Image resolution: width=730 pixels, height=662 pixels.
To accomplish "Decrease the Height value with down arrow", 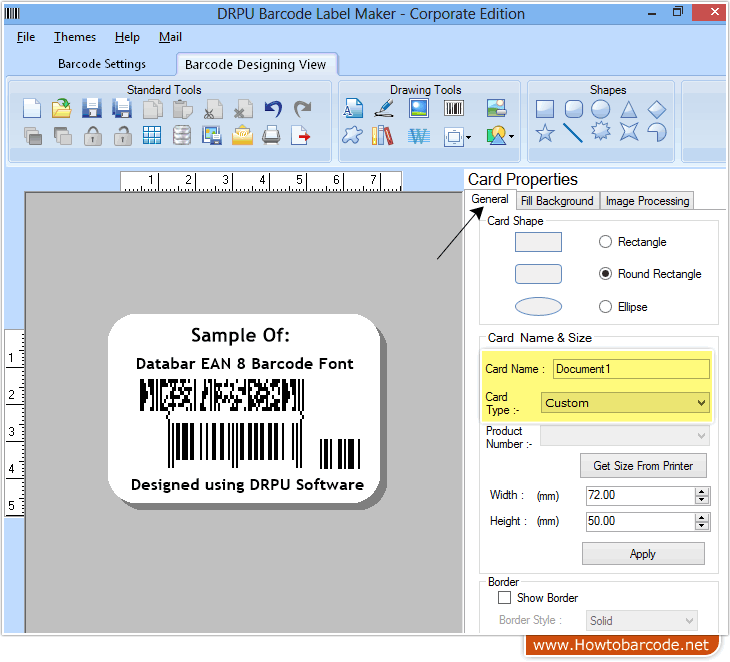I will (x=702, y=526).
